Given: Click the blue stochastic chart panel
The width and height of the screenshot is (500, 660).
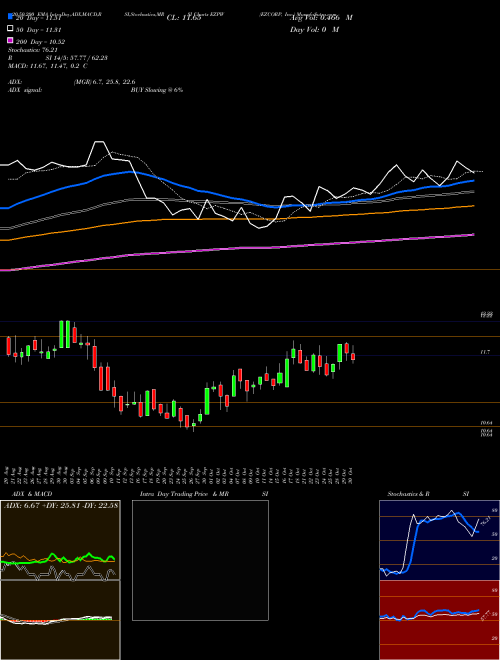Looking at the screenshot, I should 439,540.
